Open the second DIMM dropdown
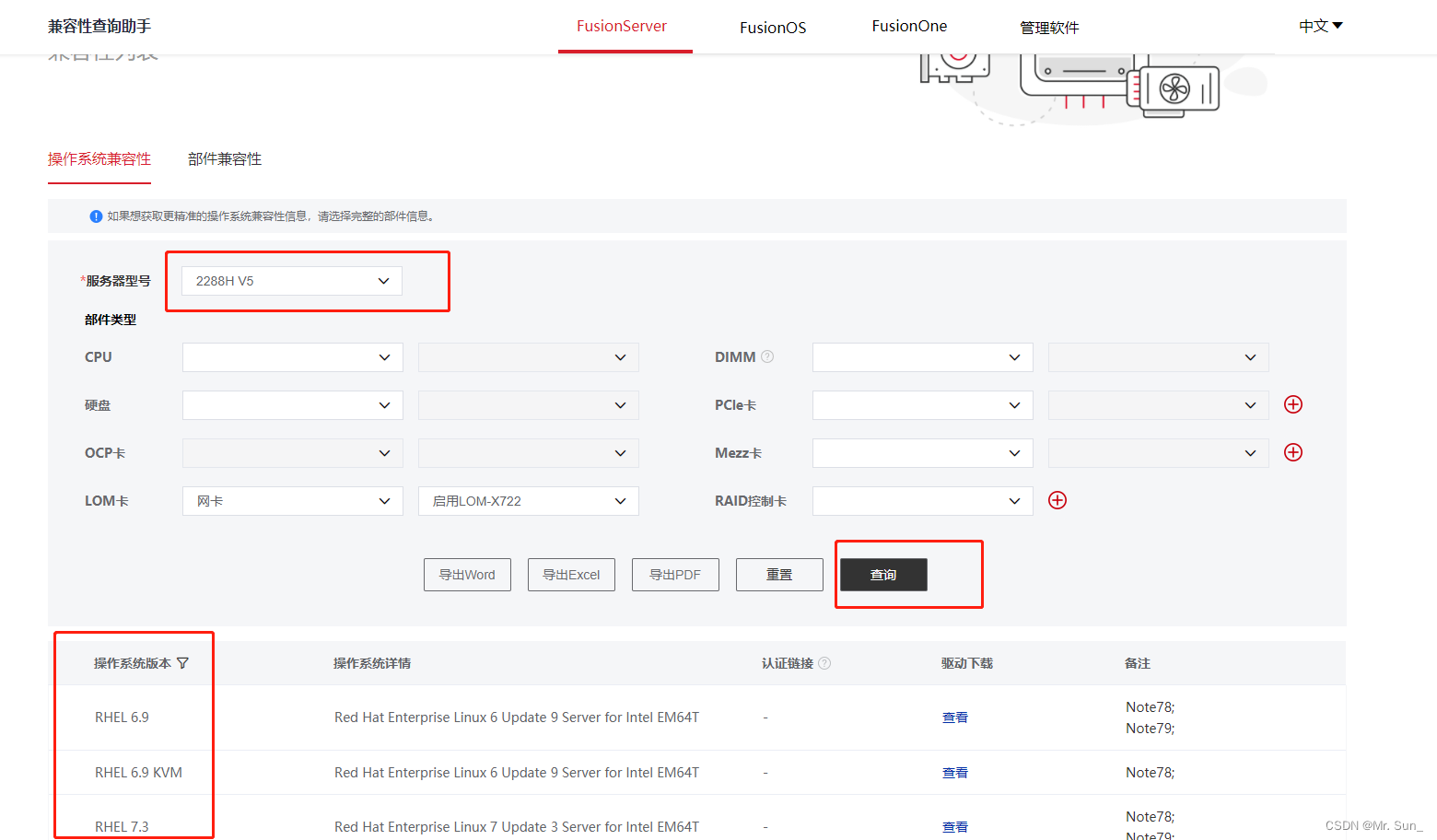 (x=1159, y=357)
